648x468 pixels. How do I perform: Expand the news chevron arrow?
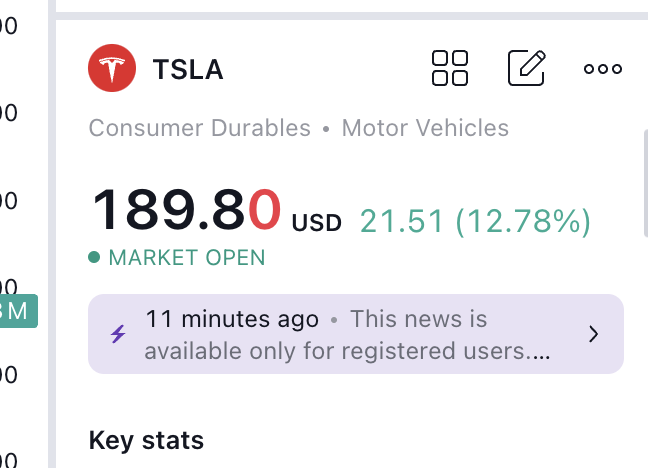pyautogui.click(x=593, y=334)
